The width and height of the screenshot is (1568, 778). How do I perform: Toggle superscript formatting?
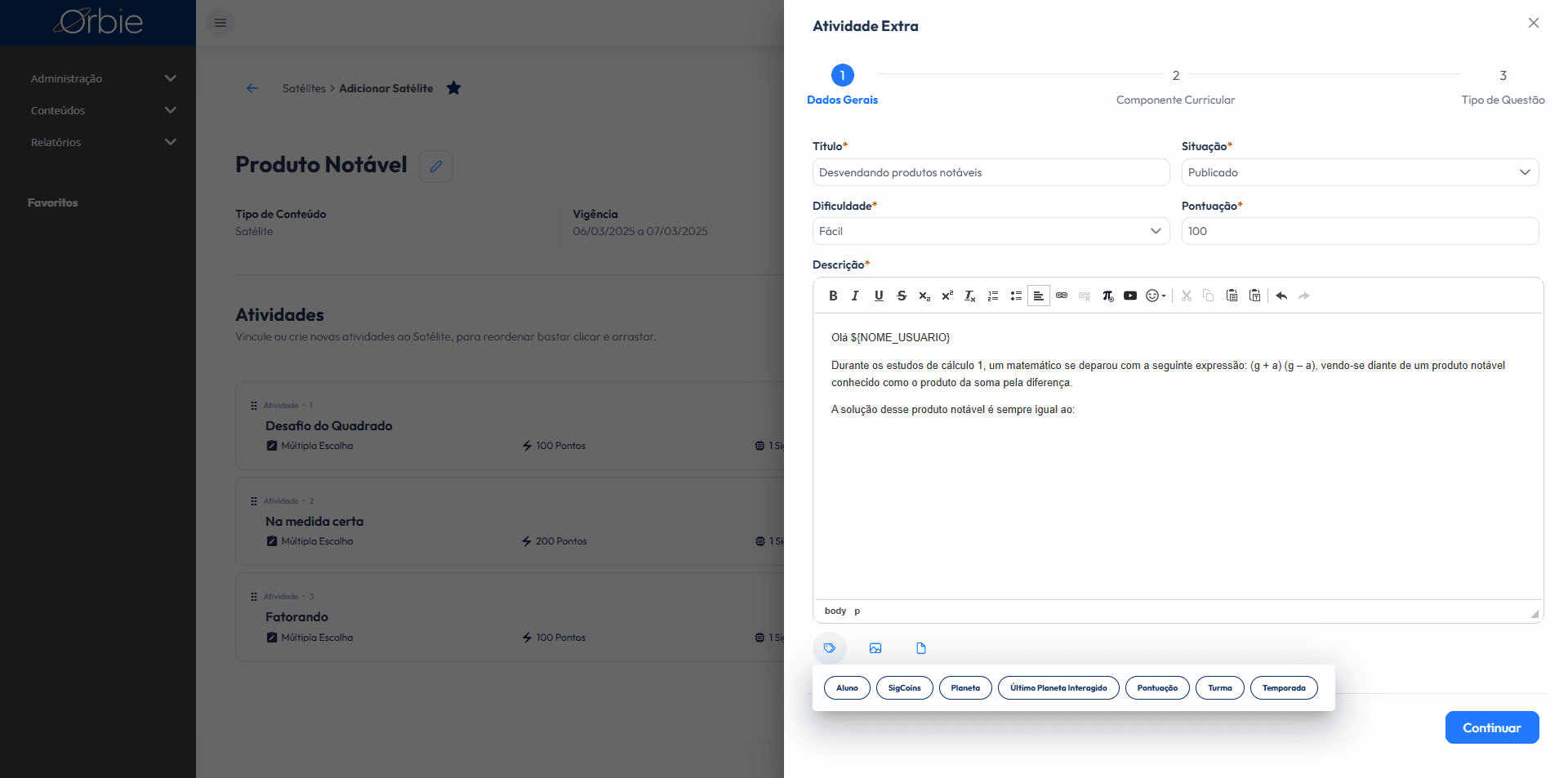[947, 296]
